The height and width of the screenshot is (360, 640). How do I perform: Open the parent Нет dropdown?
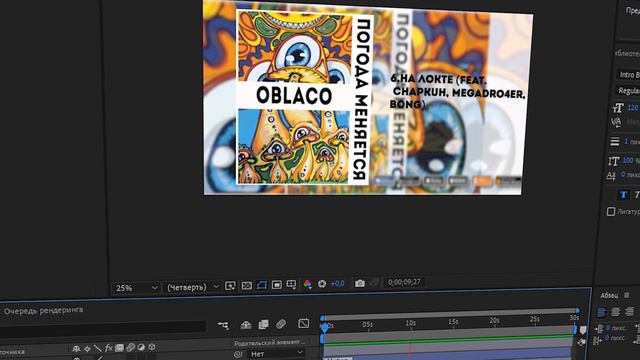(x=276, y=353)
